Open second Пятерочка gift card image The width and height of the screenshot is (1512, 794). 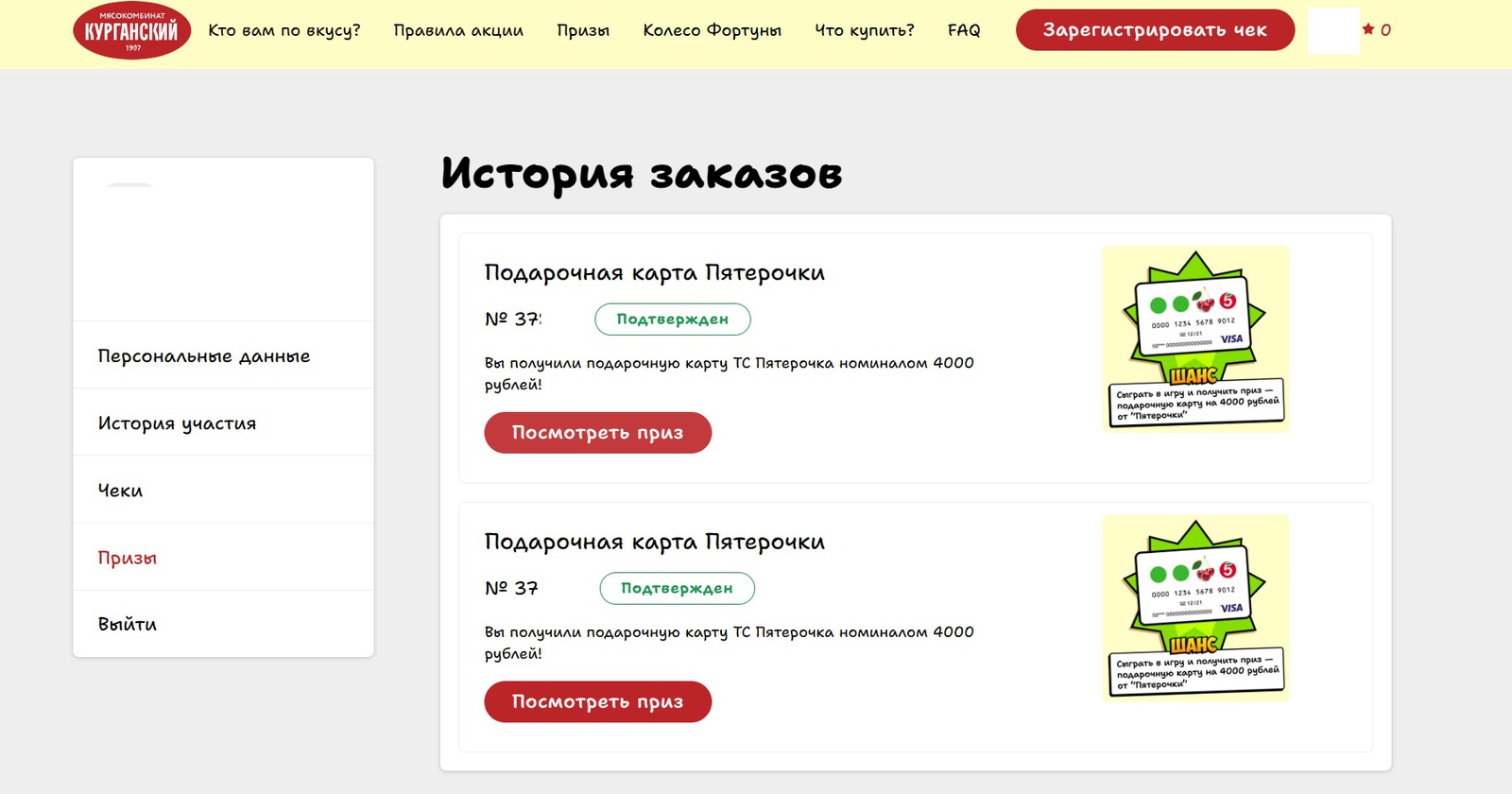[x=1195, y=608]
